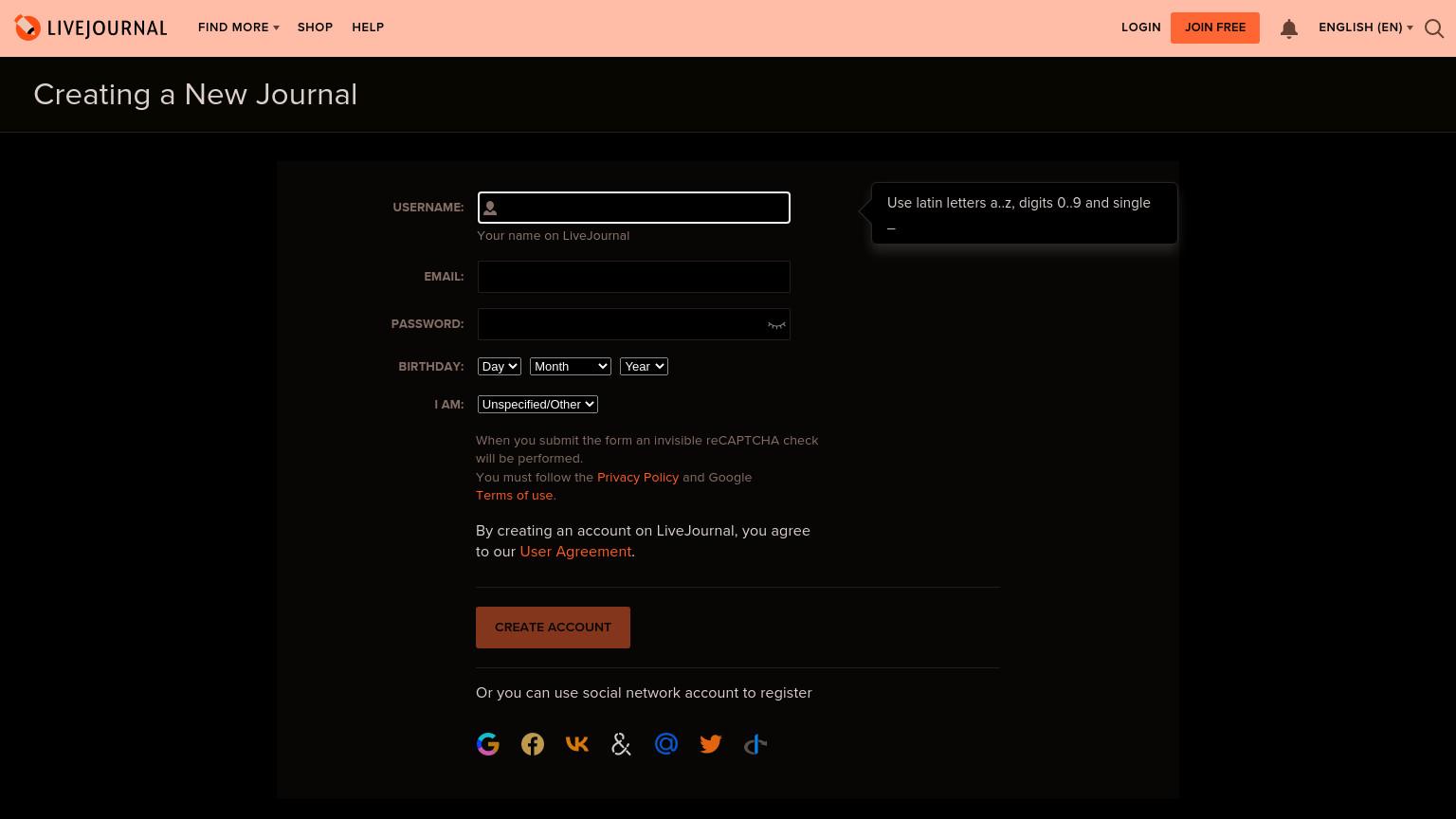Image resolution: width=1456 pixels, height=819 pixels.
Task: Click the LiveJournal logo
Action: tap(91, 28)
